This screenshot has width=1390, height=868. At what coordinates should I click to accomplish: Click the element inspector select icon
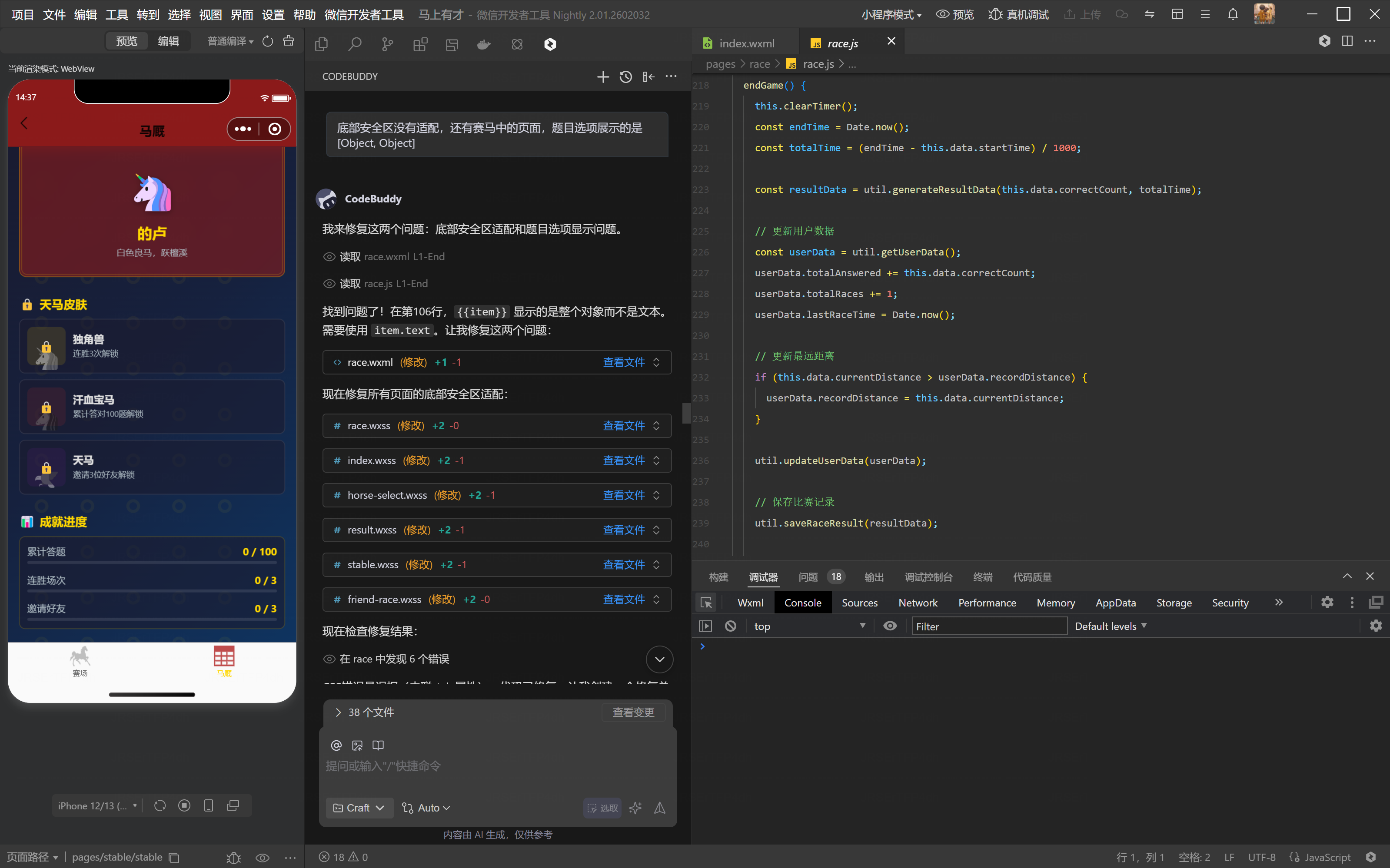(x=706, y=602)
